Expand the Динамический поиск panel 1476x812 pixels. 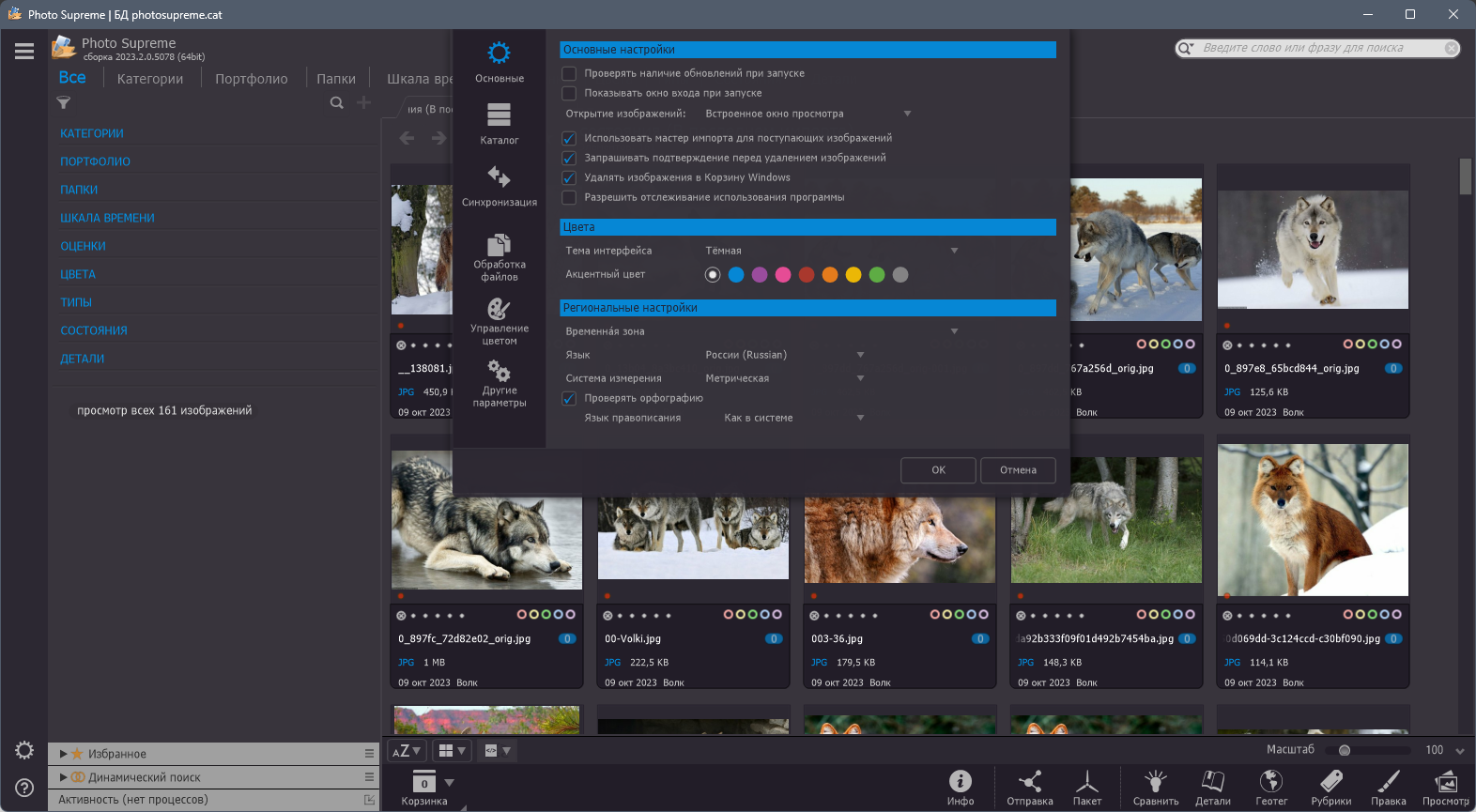point(63,777)
